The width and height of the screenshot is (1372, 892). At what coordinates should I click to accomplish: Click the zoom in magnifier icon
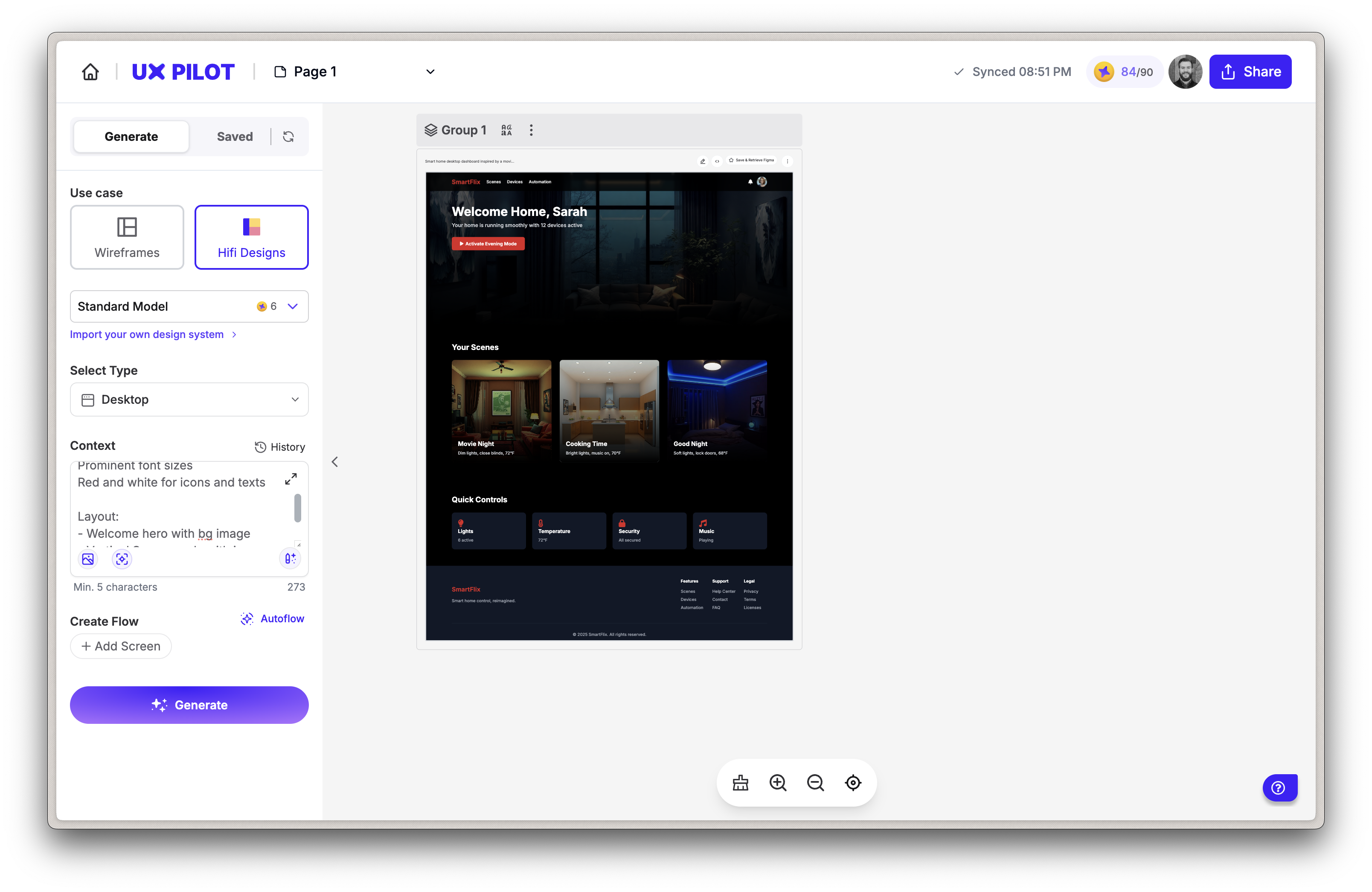pos(778,782)
